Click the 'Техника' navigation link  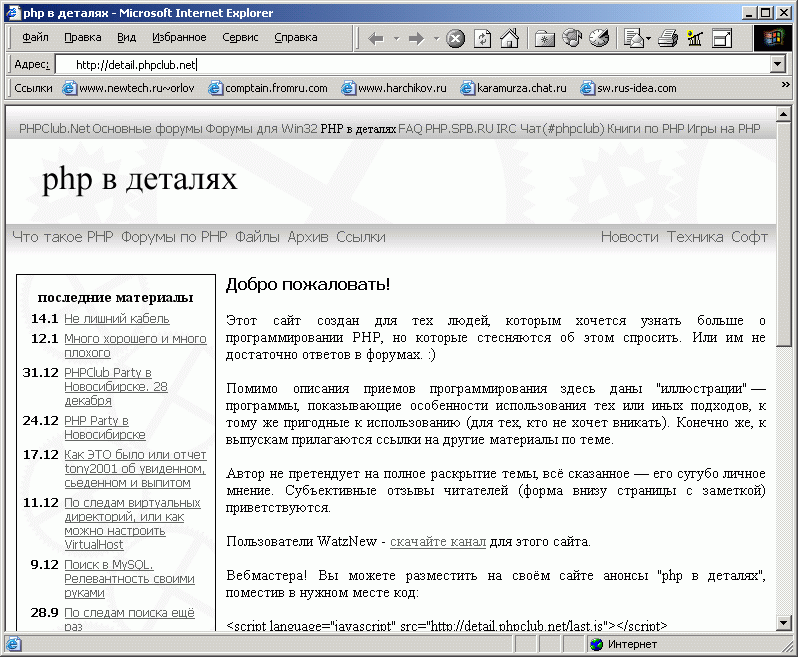click(695, 237)
